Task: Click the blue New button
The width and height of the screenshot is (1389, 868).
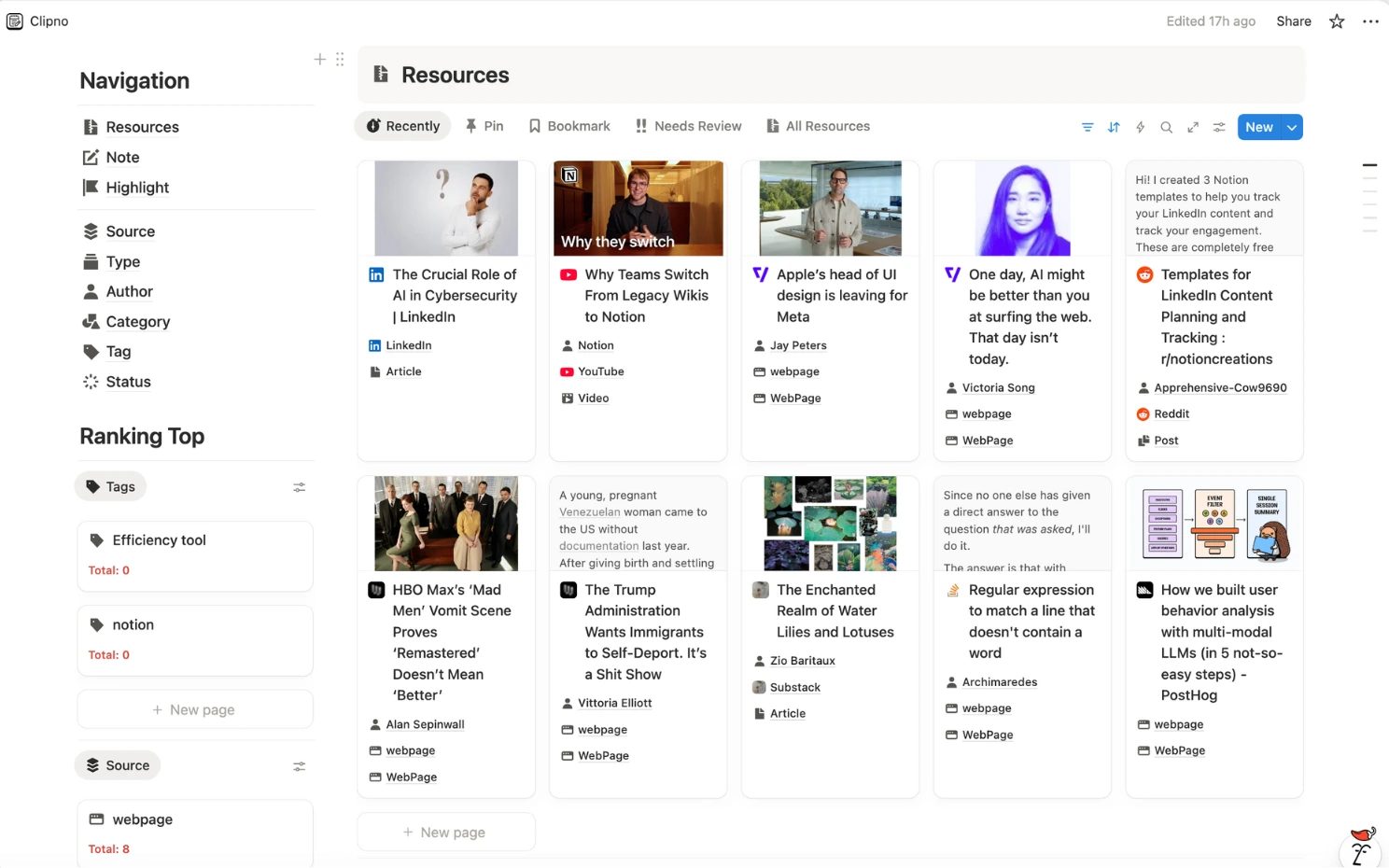Action: pos(1259,127)
